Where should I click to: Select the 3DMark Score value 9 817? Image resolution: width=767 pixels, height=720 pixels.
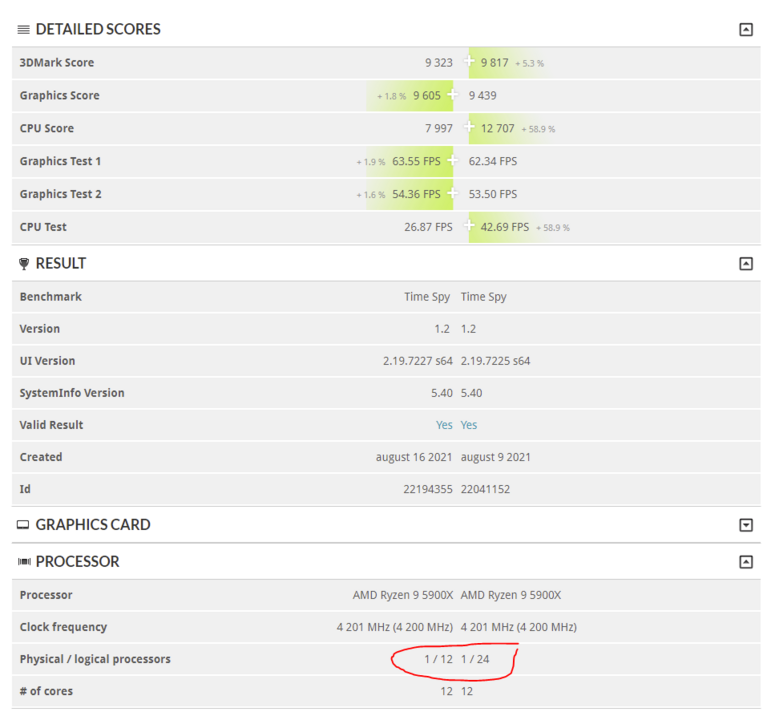point(495,63)
